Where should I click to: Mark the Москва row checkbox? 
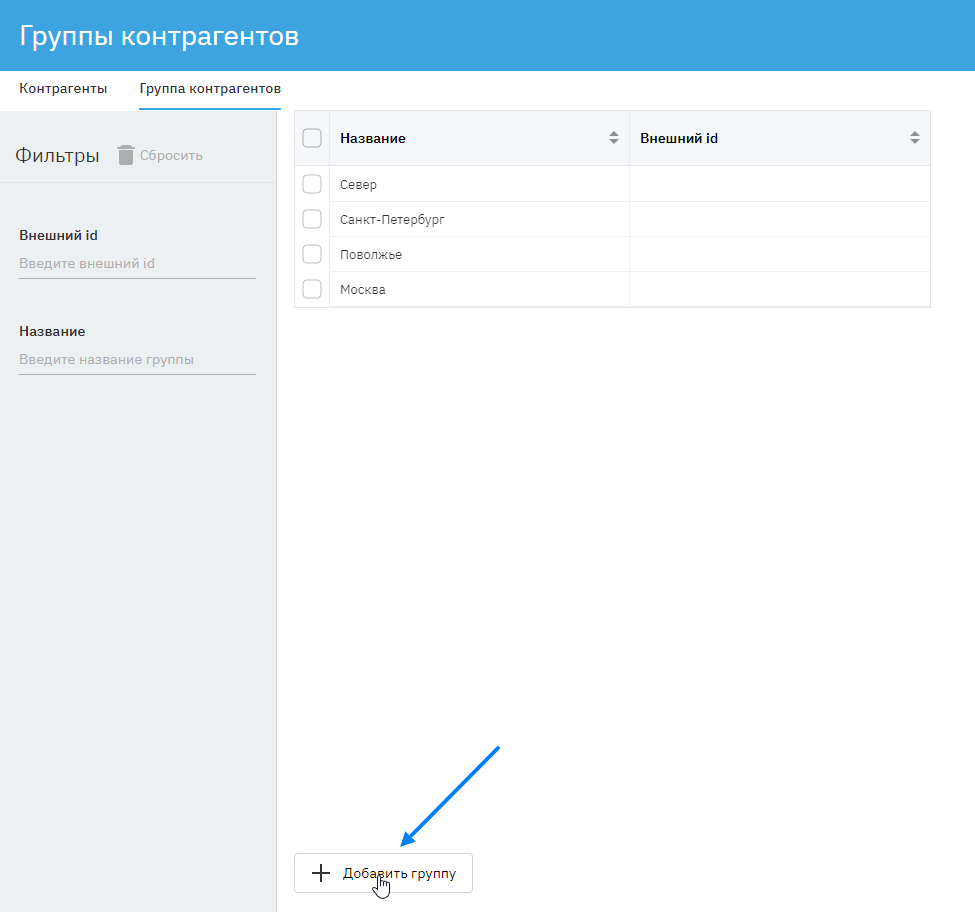pos(312,289)
